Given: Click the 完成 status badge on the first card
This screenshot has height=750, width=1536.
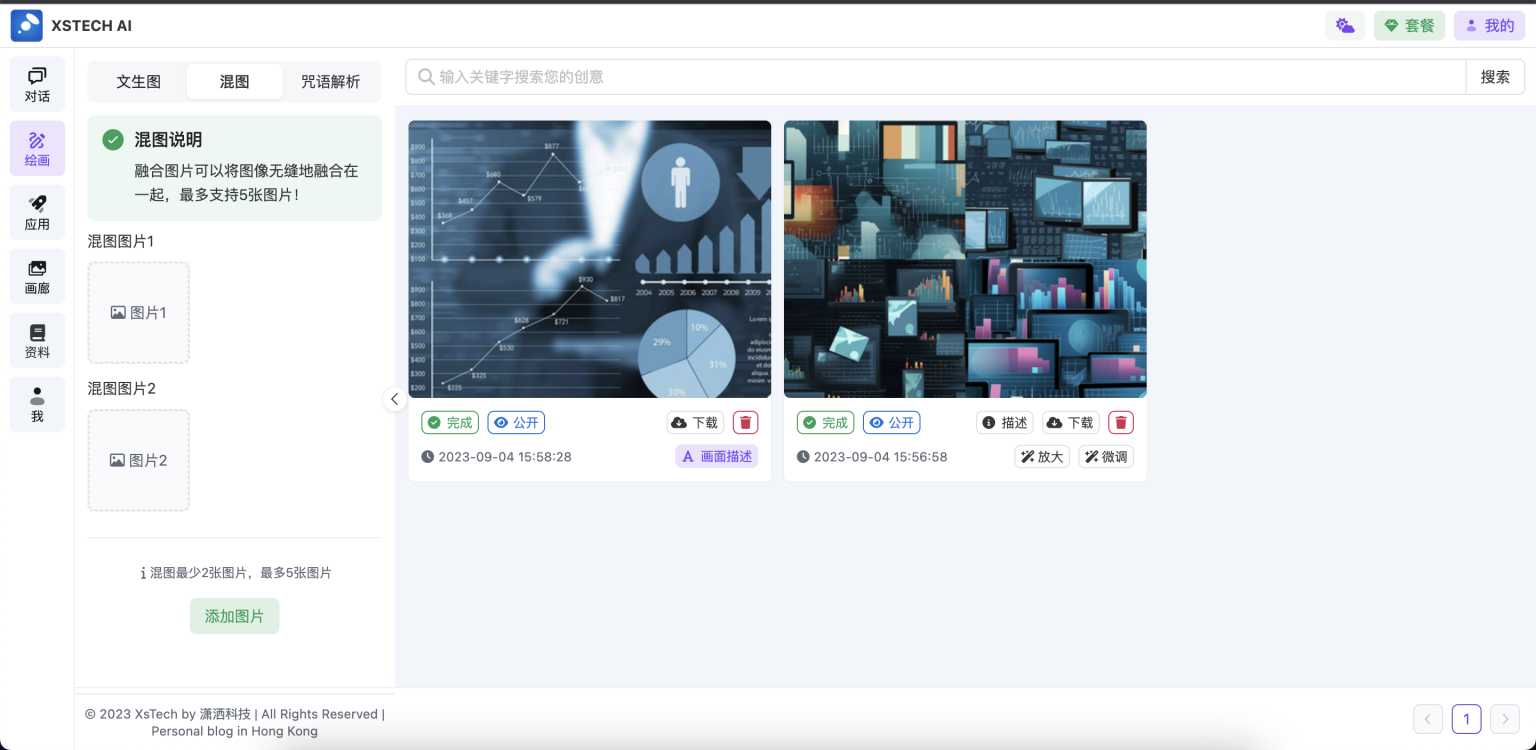Looking at the screenshot, I should pos(450,422).
